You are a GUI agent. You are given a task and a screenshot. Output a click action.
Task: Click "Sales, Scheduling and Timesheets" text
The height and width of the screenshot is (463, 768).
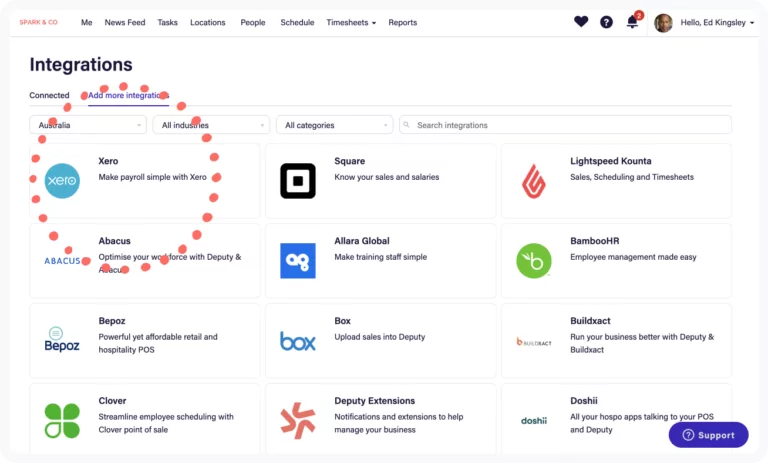pyautogui.click(x=632, y=177)
